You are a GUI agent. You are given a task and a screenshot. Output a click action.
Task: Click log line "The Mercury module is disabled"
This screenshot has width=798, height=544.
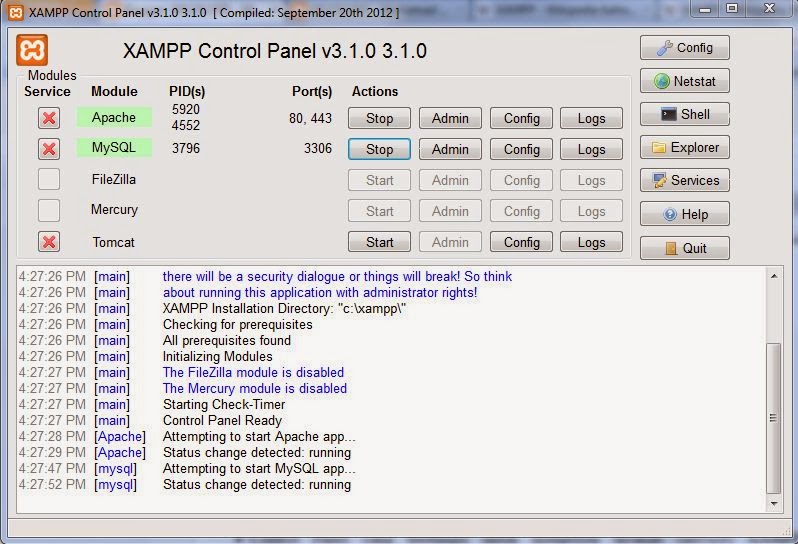pyautogui.click(x=254, y=389)
